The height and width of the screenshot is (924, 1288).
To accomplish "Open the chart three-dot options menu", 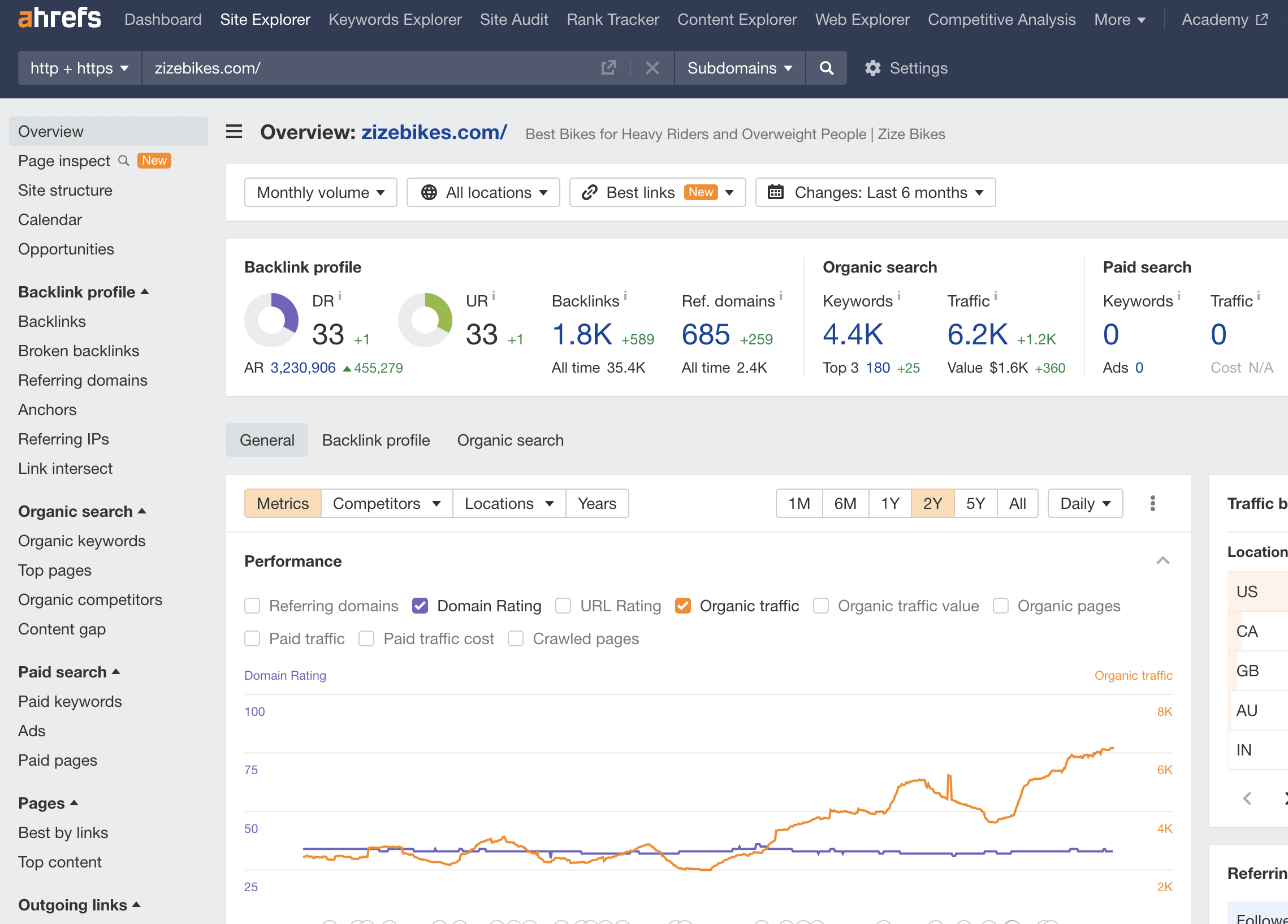I will [x=1152, y=503].
